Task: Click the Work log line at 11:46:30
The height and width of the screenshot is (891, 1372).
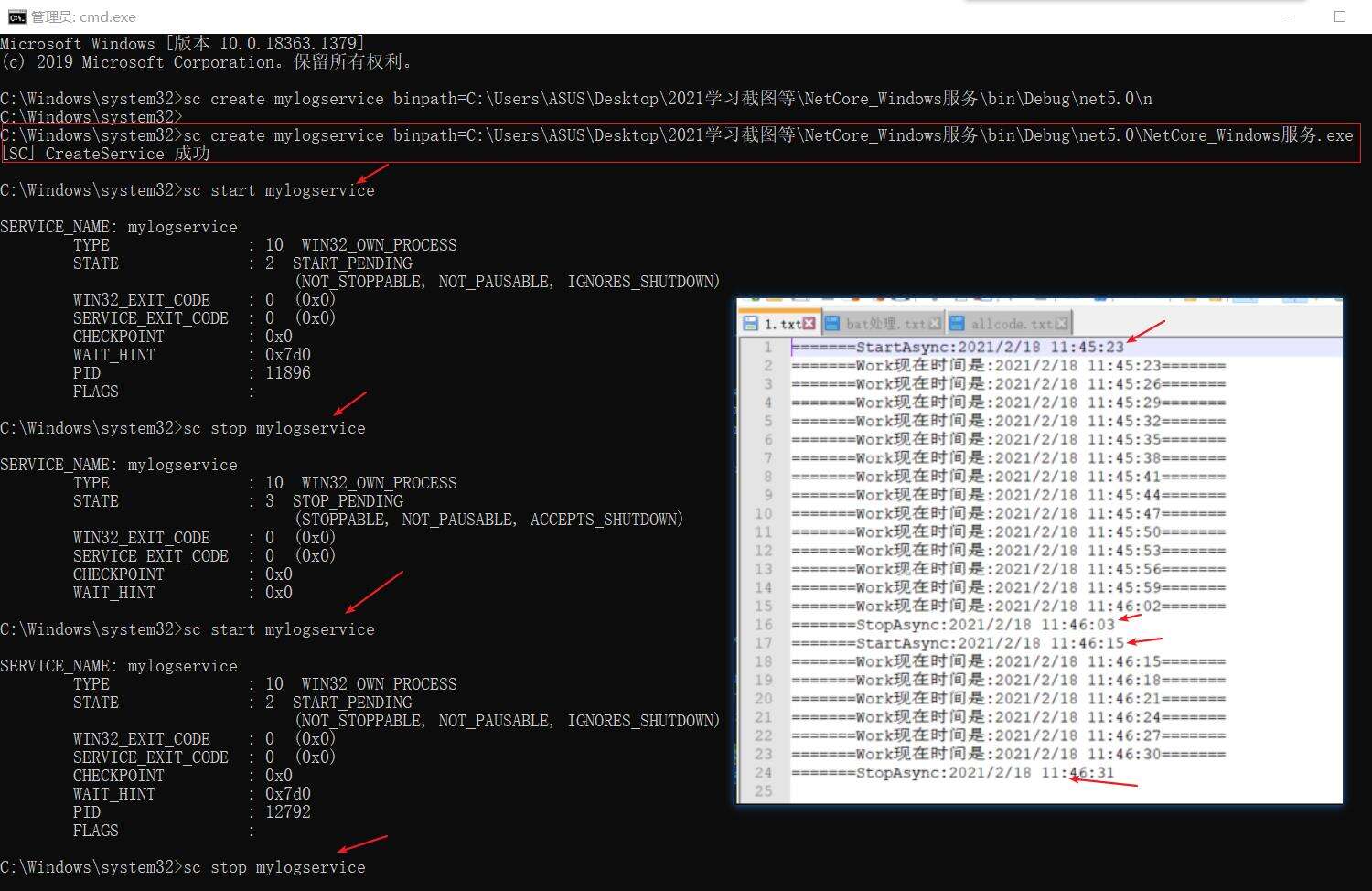Action: pyautogui.click(x=1008, y=754)
